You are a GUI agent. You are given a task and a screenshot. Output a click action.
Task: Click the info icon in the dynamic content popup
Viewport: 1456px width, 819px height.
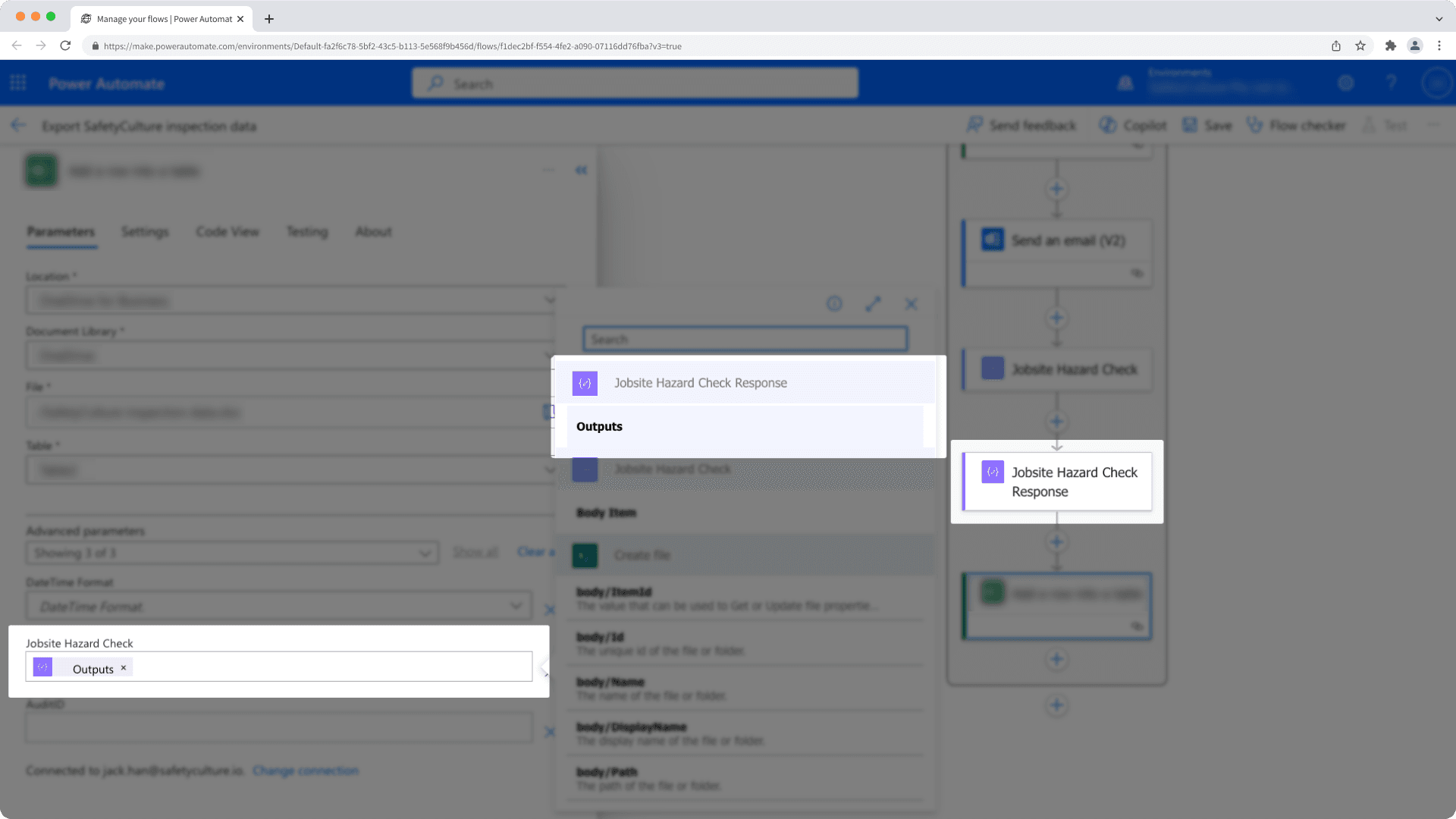(834, 303)
